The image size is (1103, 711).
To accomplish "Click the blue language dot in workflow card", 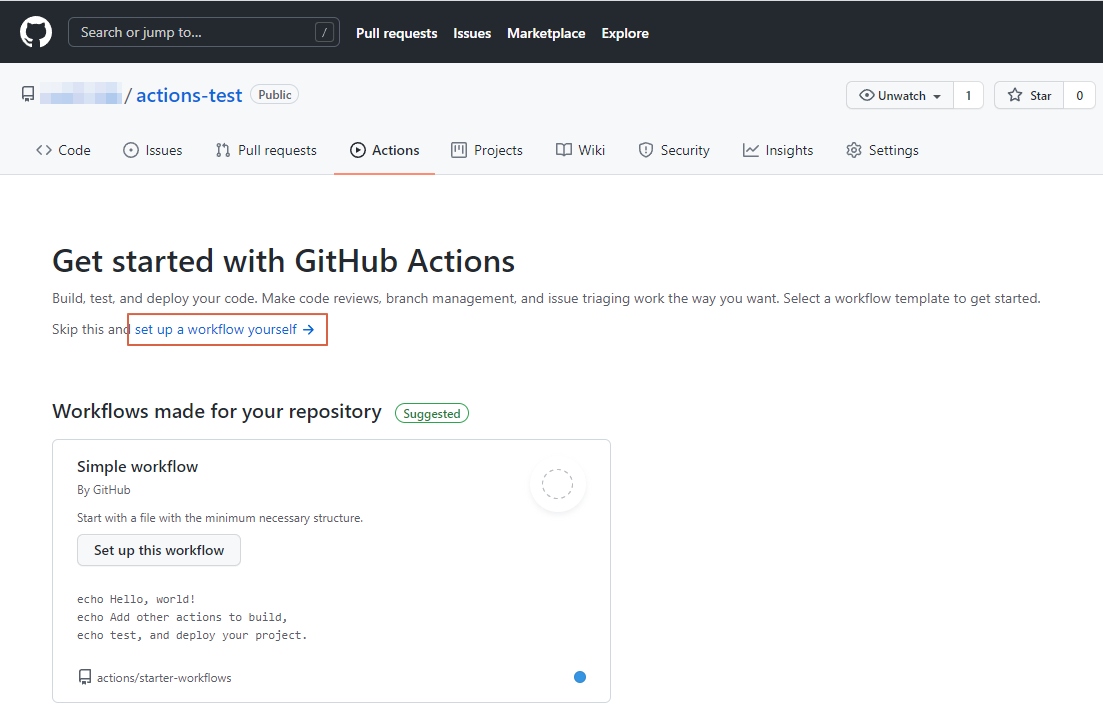I will click(x=580, y=677).
